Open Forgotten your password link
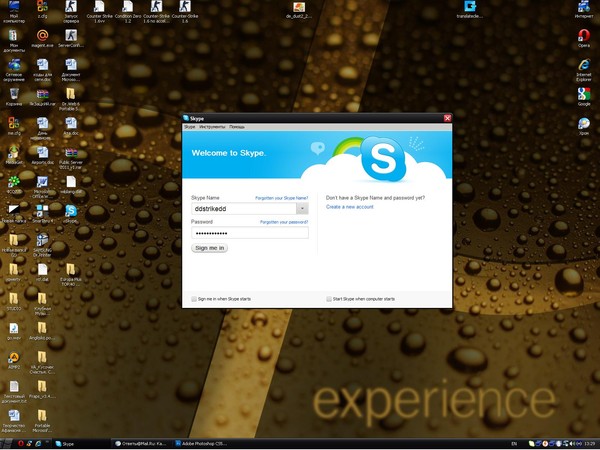 point(284,222)
